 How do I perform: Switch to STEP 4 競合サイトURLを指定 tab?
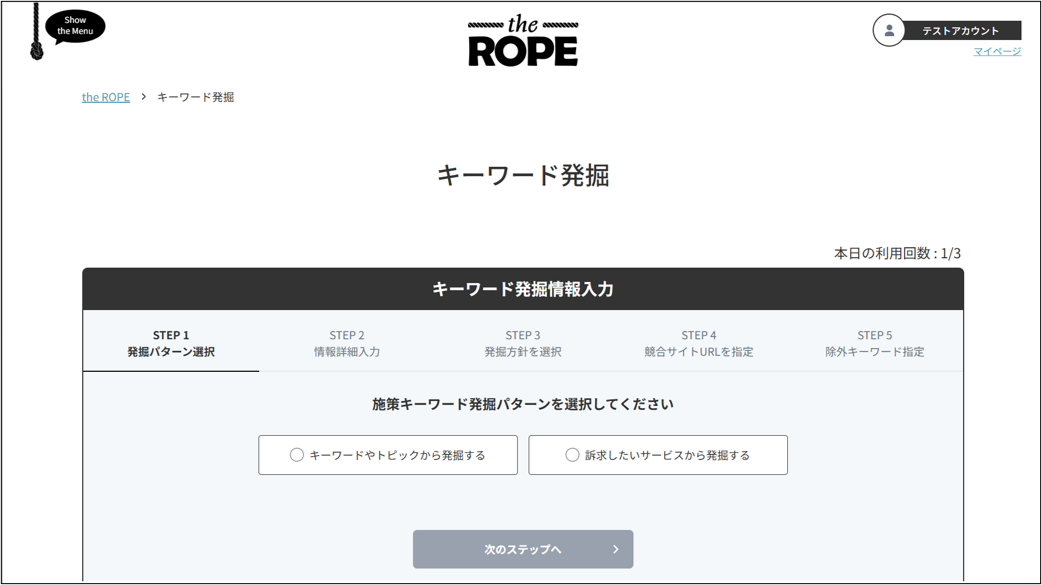[x=699, y=343]
